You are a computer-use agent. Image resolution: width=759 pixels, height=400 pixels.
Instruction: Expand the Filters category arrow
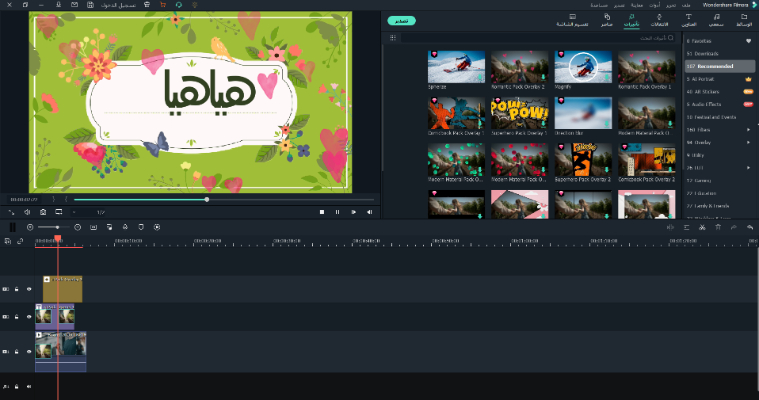click(748, 129)
